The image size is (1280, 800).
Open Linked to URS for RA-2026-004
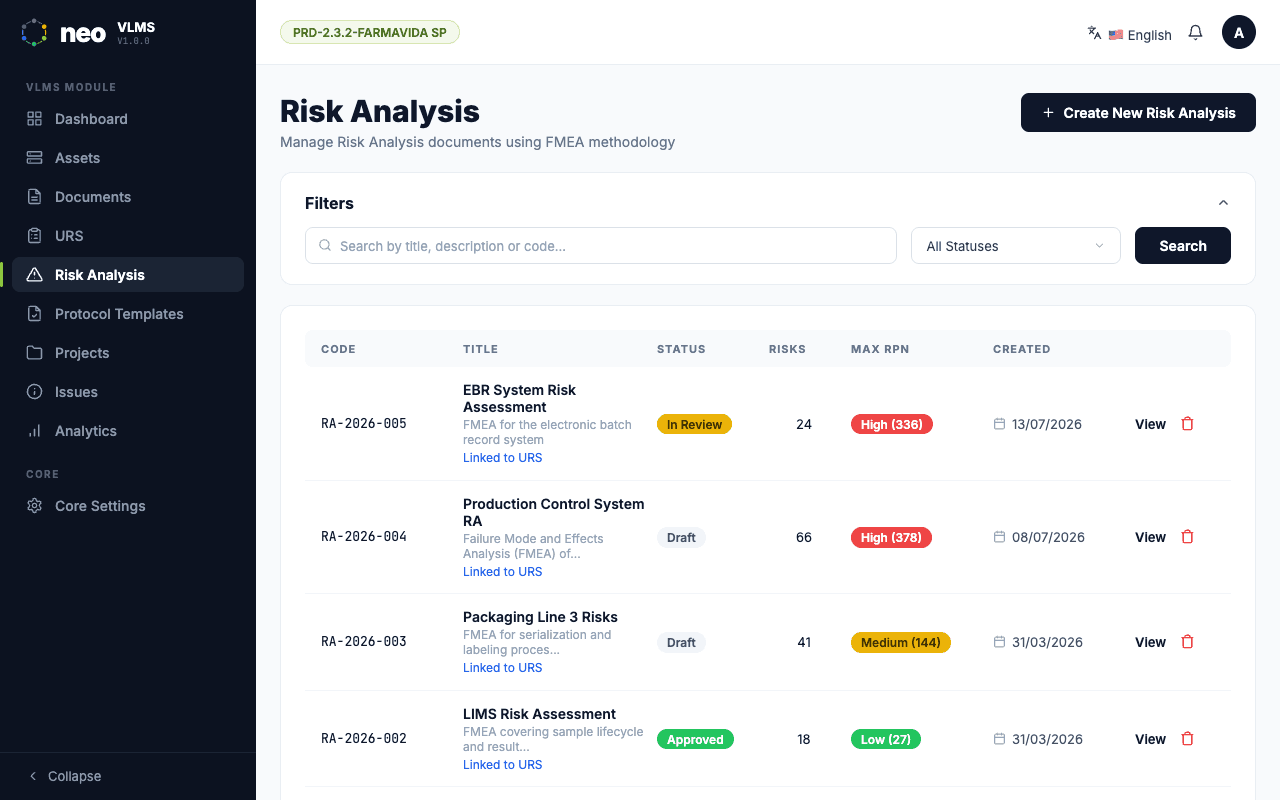click(x=502, y=572)
